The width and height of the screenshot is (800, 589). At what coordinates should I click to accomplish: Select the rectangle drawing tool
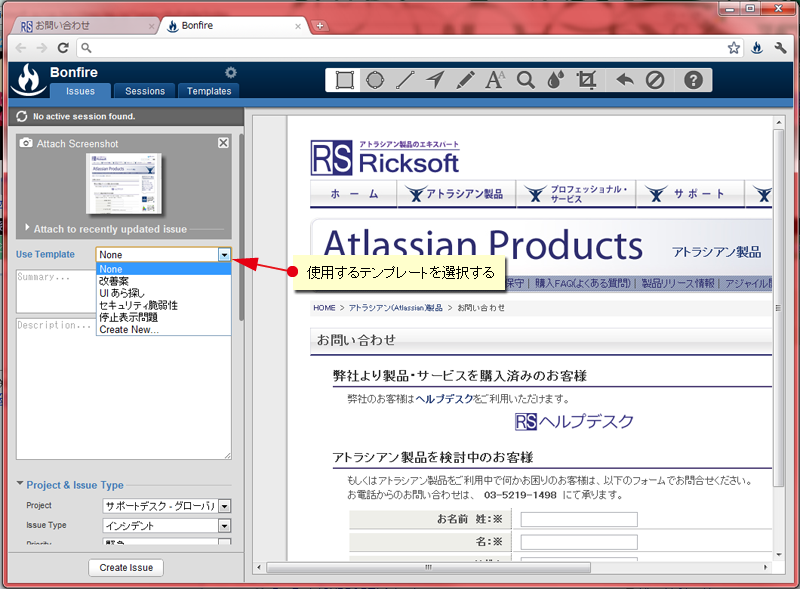344,80
